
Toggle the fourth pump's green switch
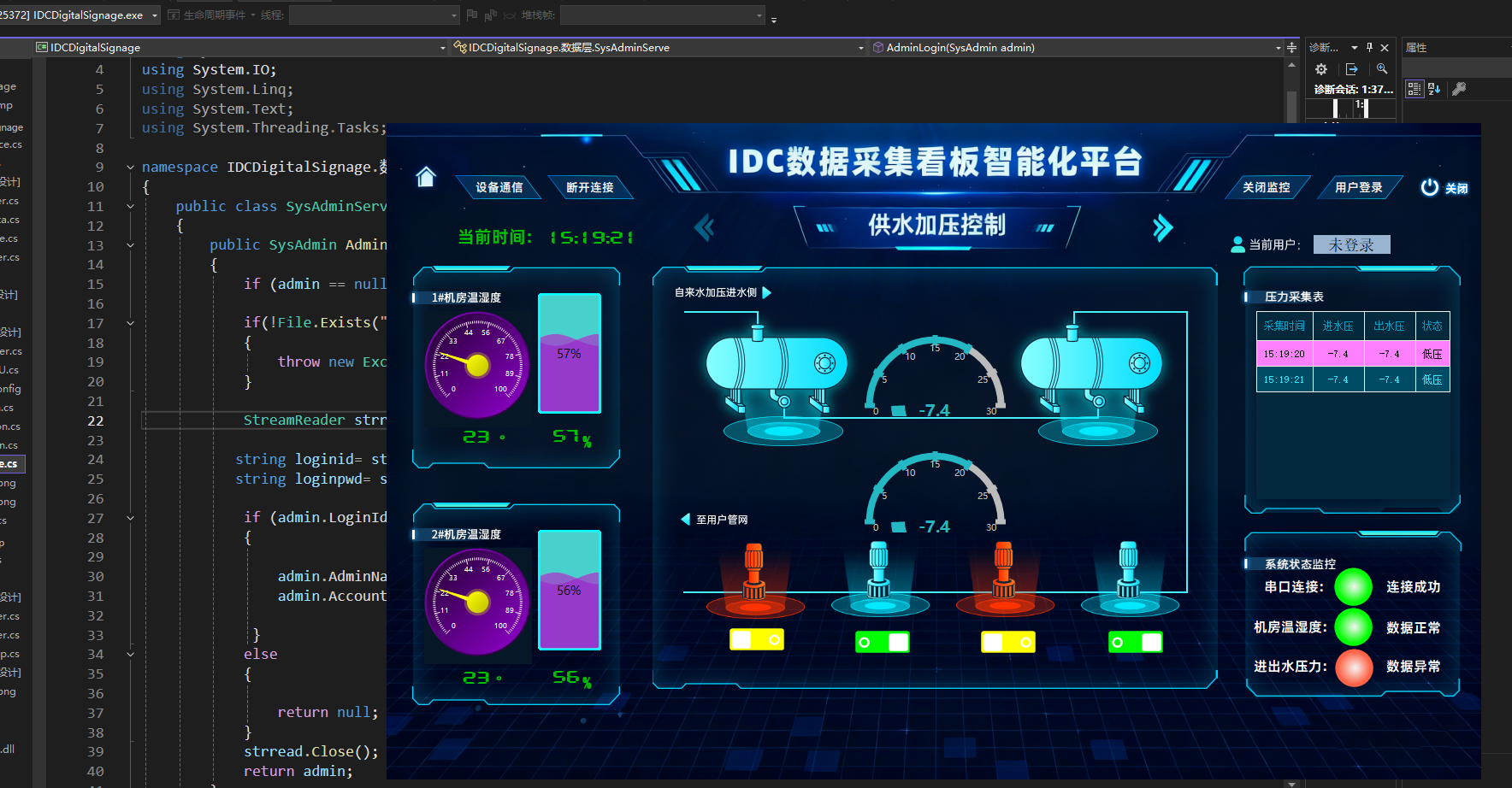pyautogui.click(x=1135, y=642)
